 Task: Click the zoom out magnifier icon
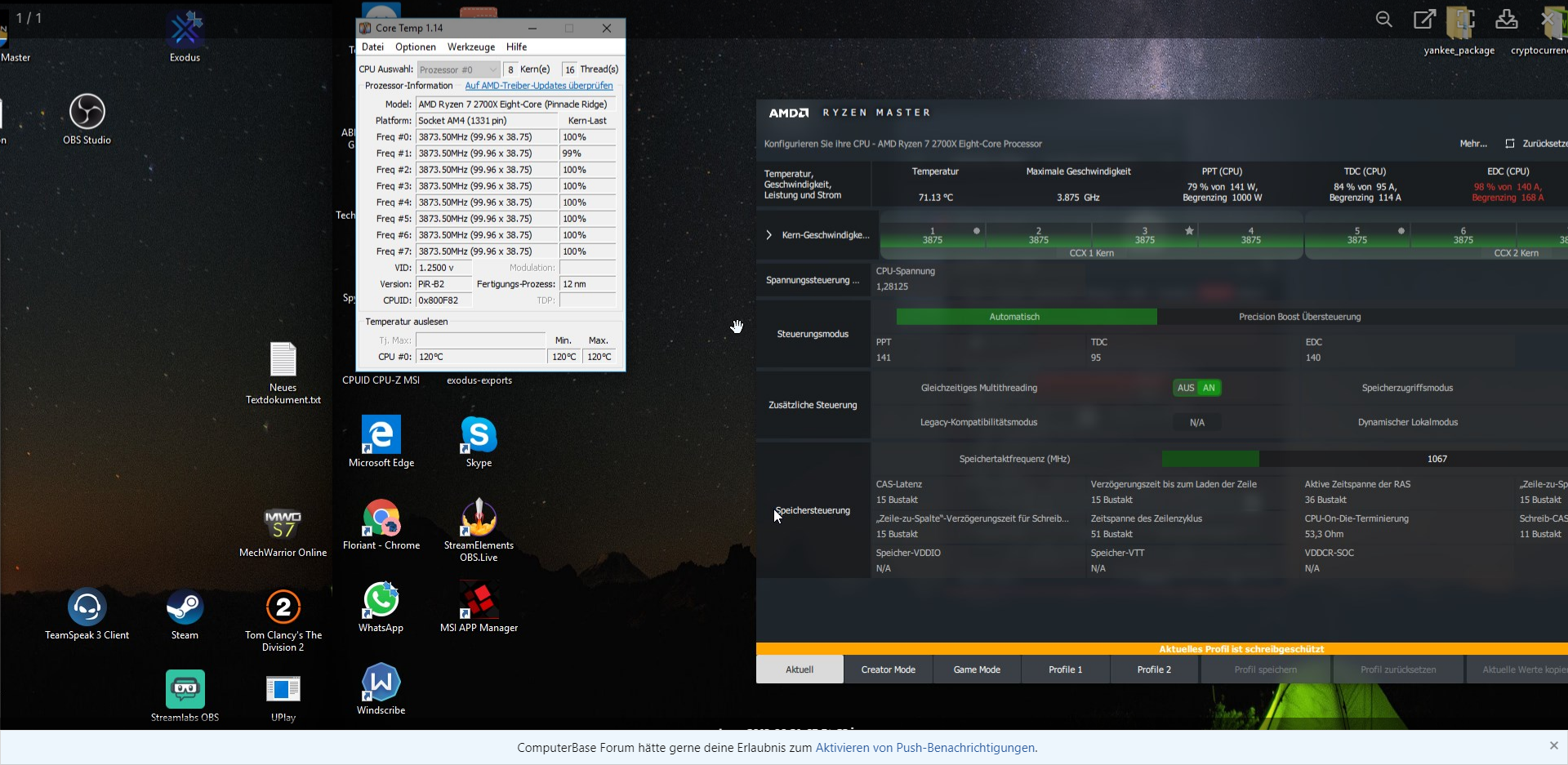[x=1383, y=19]
